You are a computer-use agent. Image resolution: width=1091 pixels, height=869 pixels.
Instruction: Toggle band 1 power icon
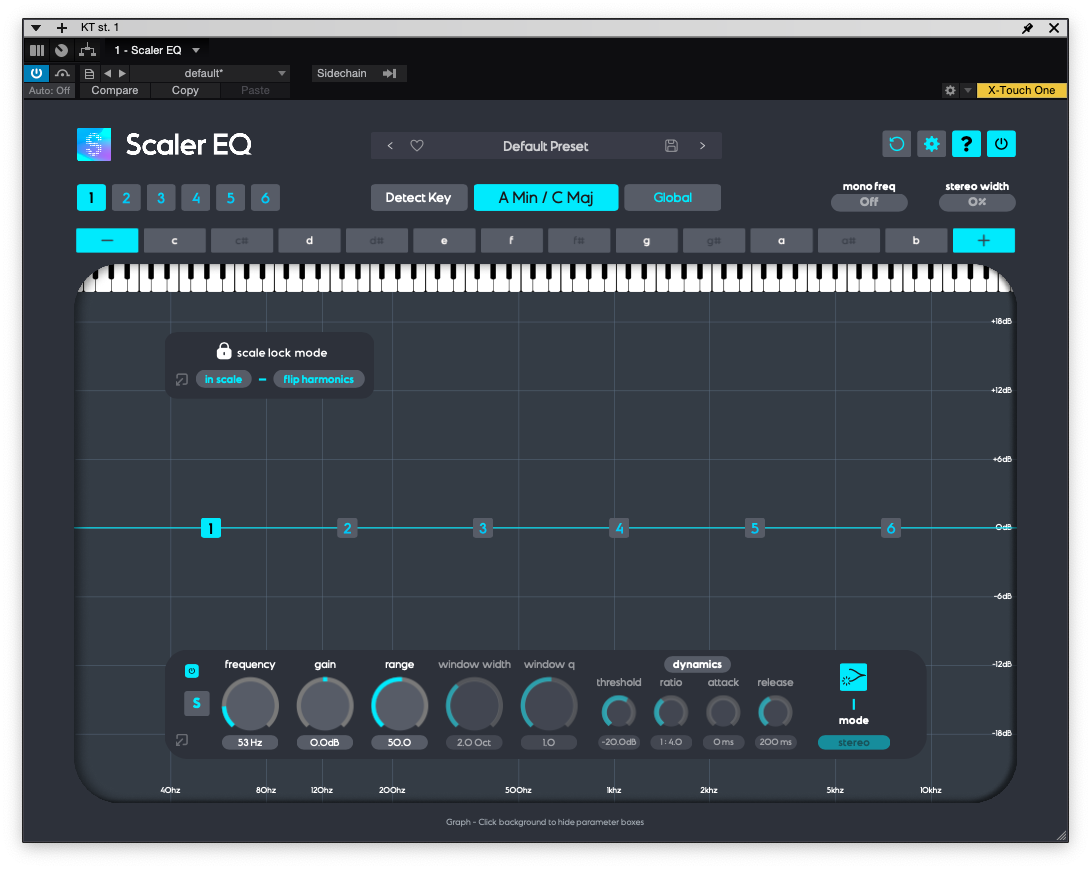click(x=192, y=671)
